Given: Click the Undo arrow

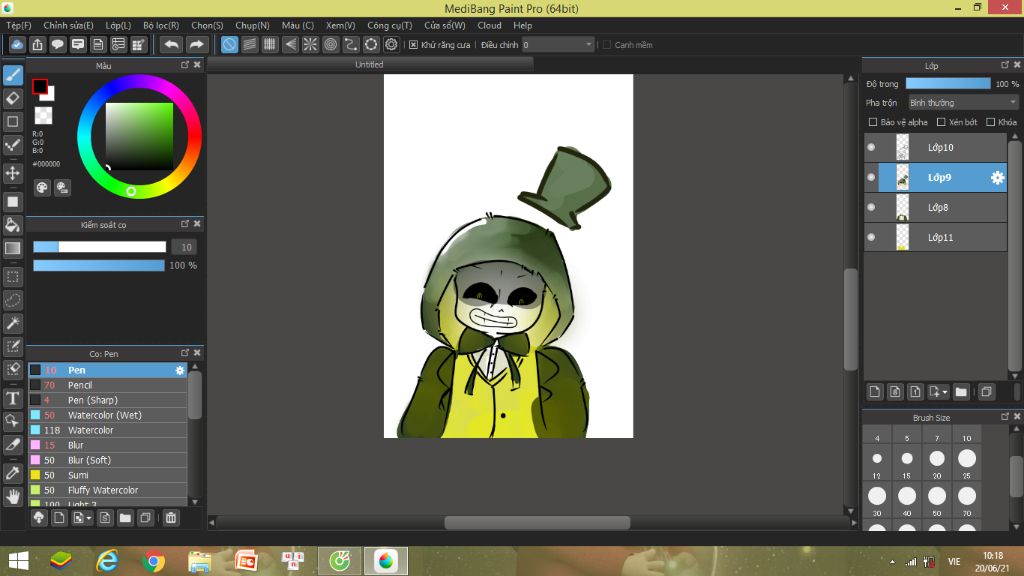Looking at the screenshot, I should [171, 44].
